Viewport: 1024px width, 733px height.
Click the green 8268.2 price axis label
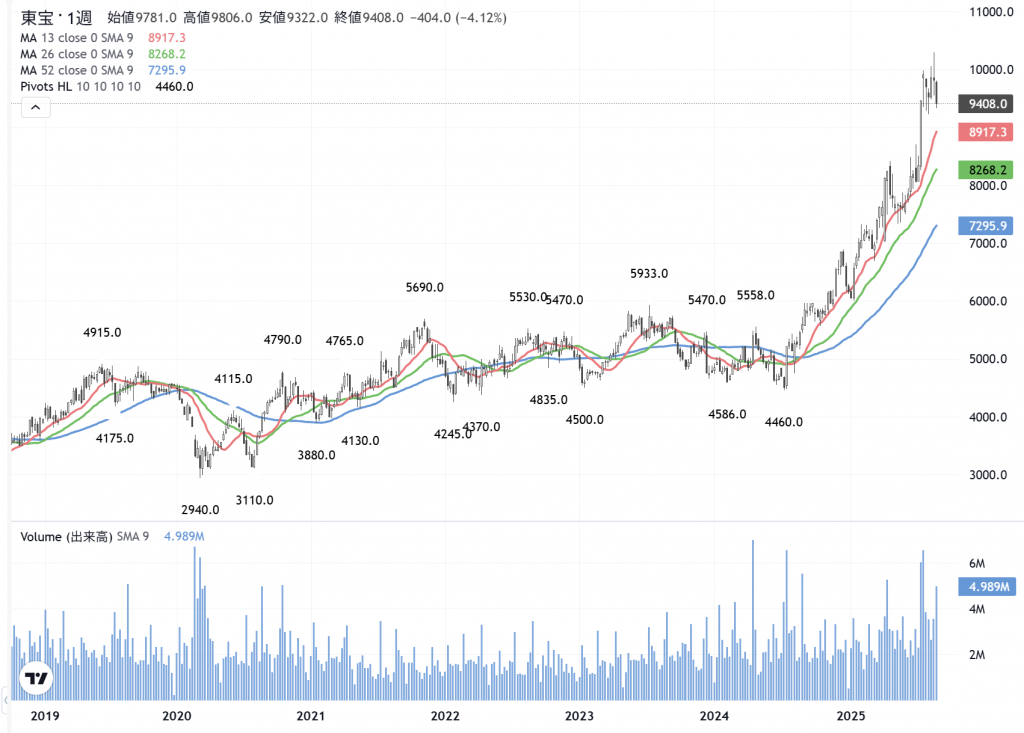coord(985,170)
